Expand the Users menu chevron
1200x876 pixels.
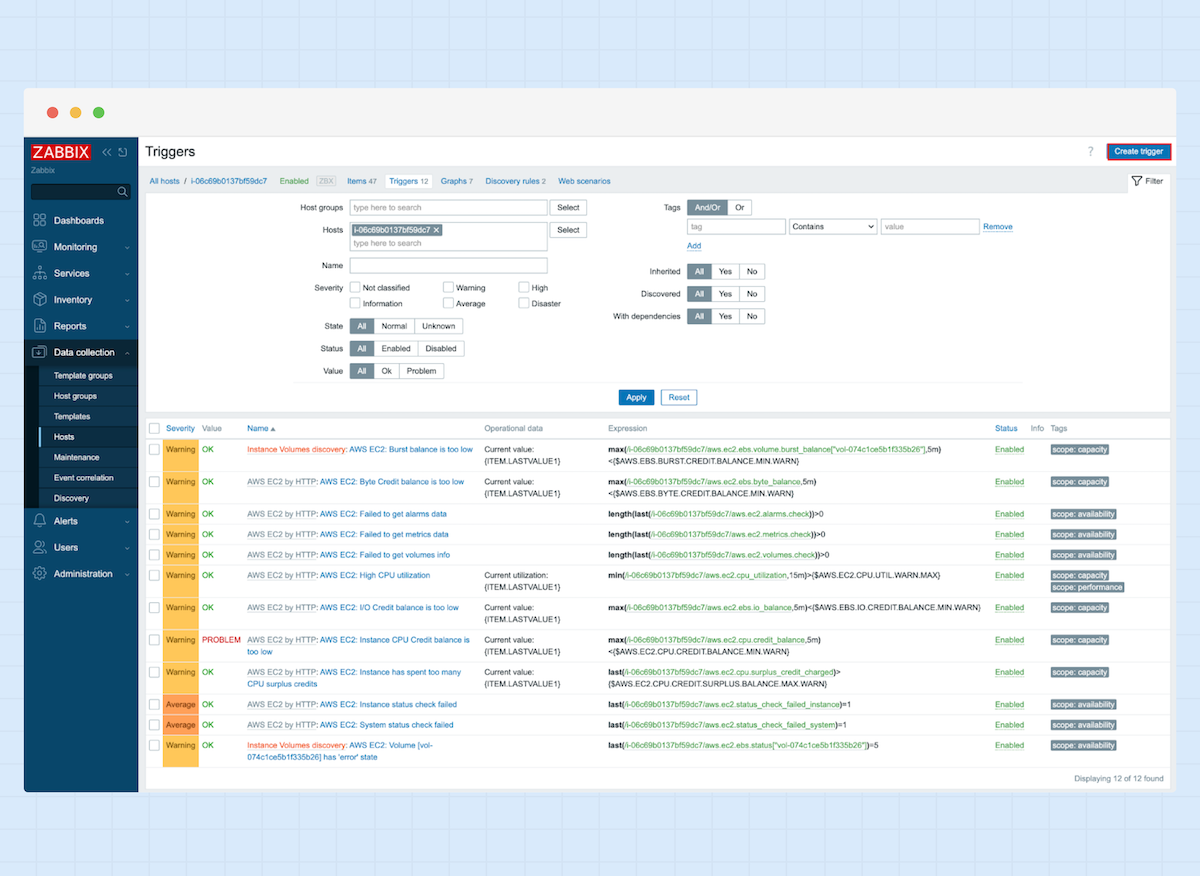(x=127, y=548)
